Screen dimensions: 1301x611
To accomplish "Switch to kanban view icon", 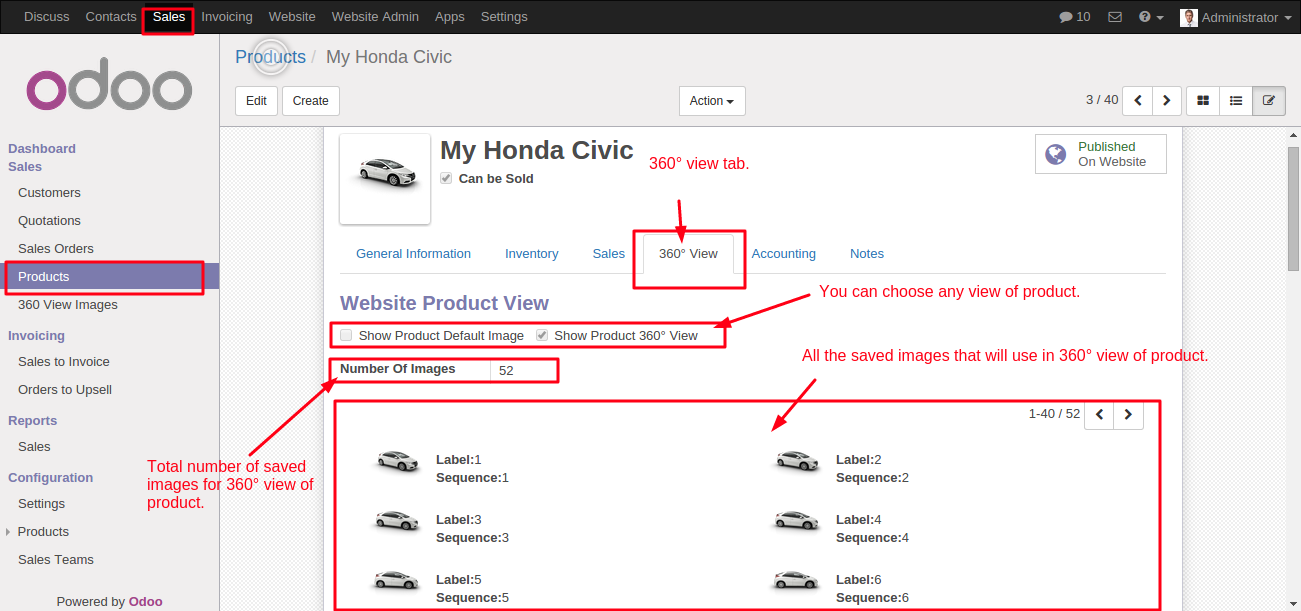I will pyautogui.click(x=1203, y=101).
